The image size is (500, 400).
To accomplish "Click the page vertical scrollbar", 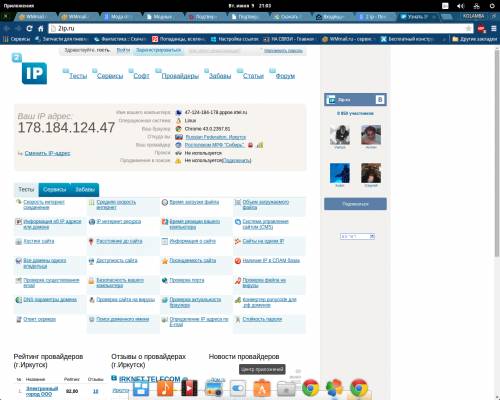I will coord(497,153).
